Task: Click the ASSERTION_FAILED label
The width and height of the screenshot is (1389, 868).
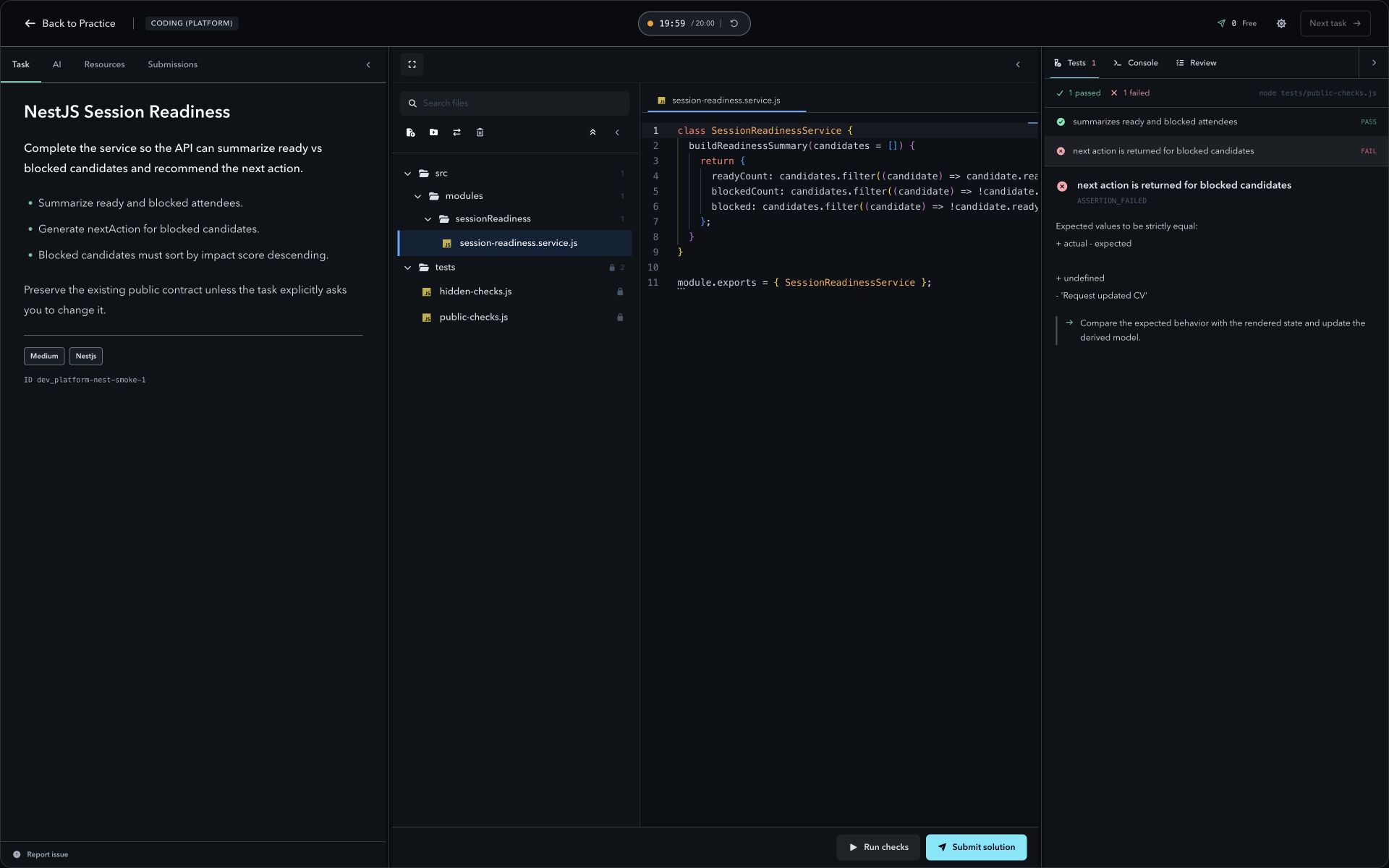Action: [x=1111, y=201]
